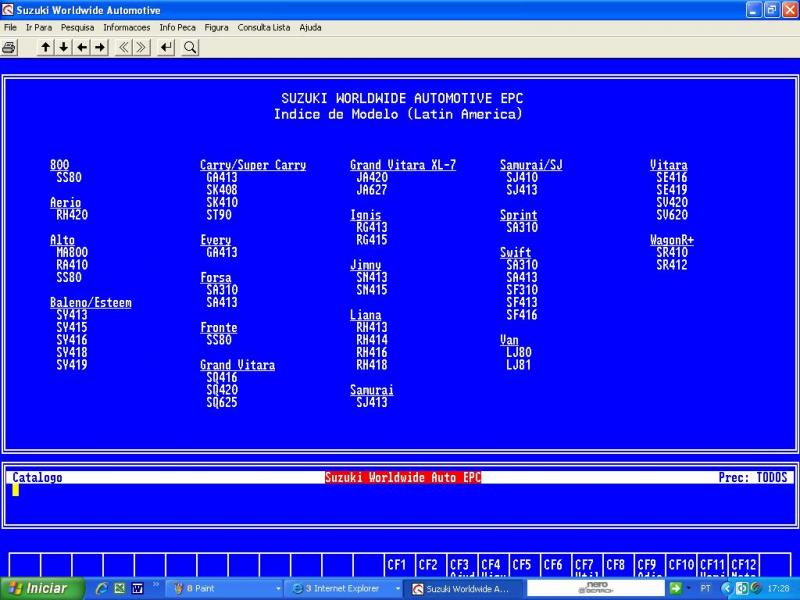Select model SQ420 under Grand Vitara
Viewport: 800px width, 600px height.
[x=222, y=390]
